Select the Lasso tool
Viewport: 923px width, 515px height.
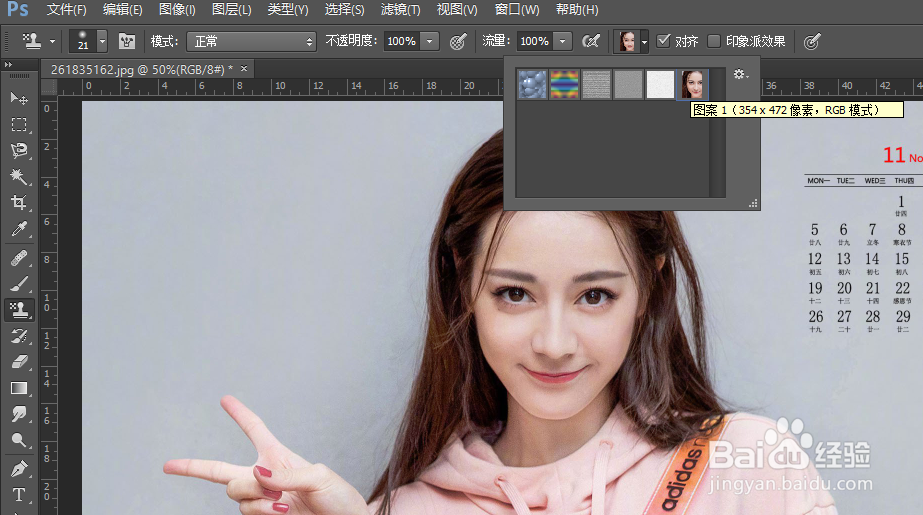19,150
